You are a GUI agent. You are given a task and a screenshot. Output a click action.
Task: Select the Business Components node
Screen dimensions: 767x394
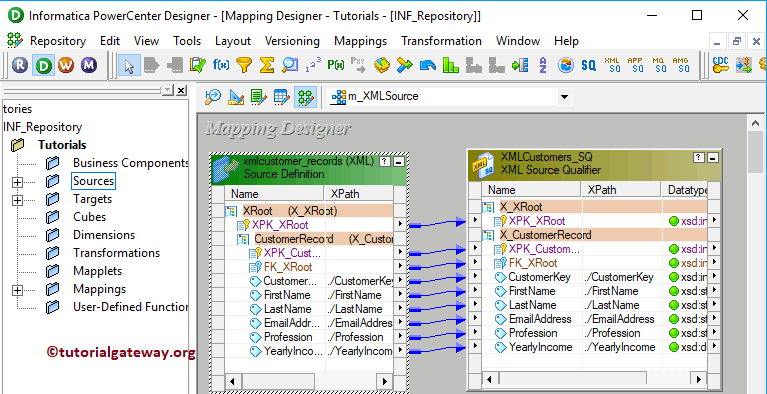131,163
